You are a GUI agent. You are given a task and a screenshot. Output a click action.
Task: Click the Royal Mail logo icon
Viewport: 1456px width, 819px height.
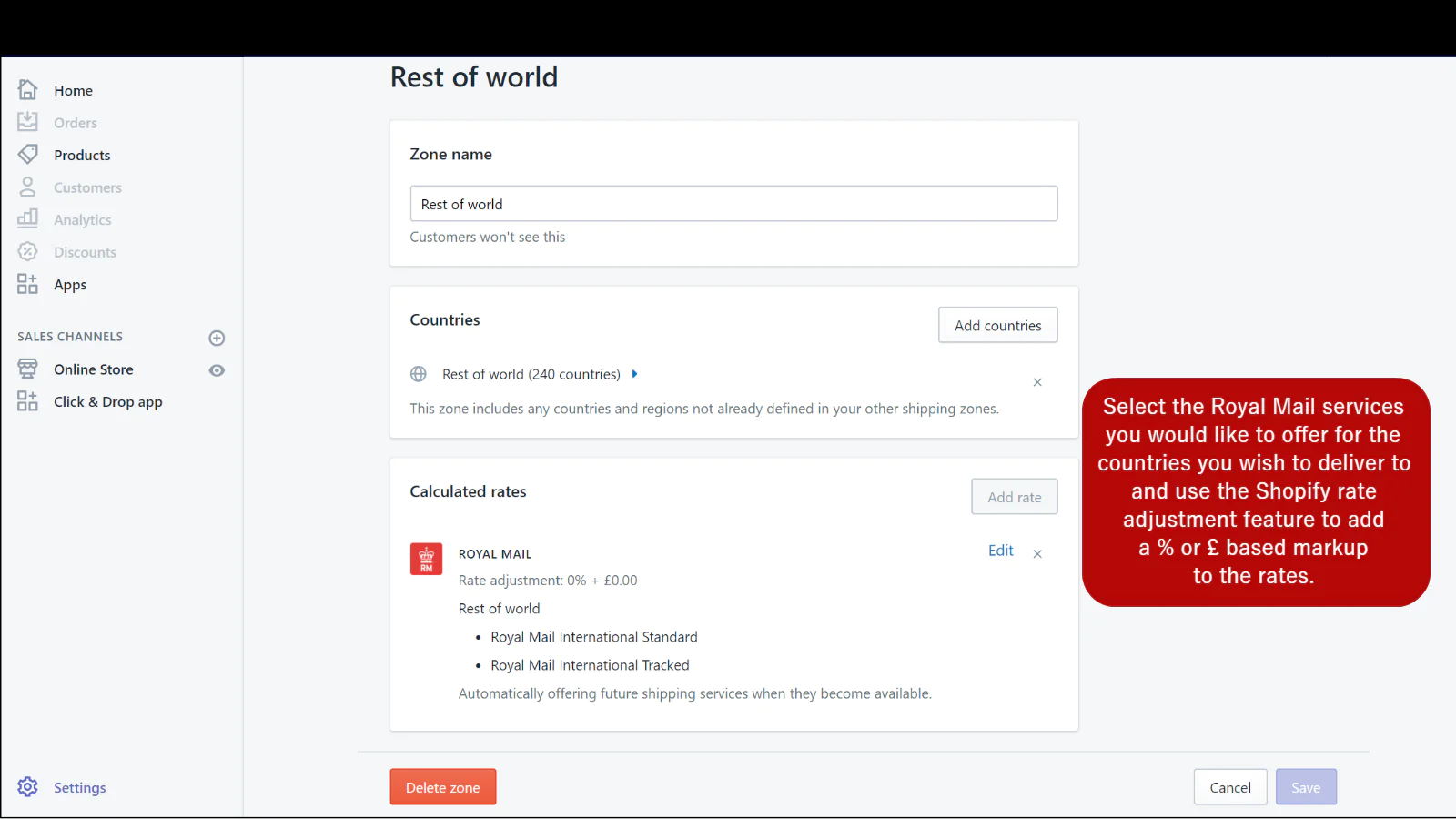(426, 559)
